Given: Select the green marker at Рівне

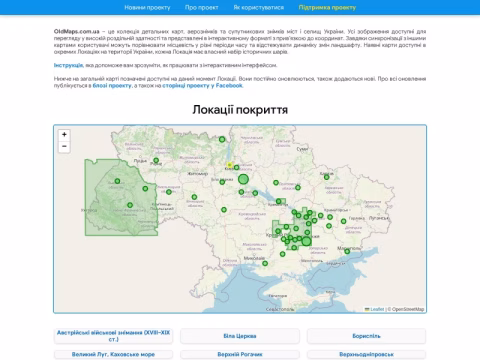Looking at the screenshot, I should [156, 160].
